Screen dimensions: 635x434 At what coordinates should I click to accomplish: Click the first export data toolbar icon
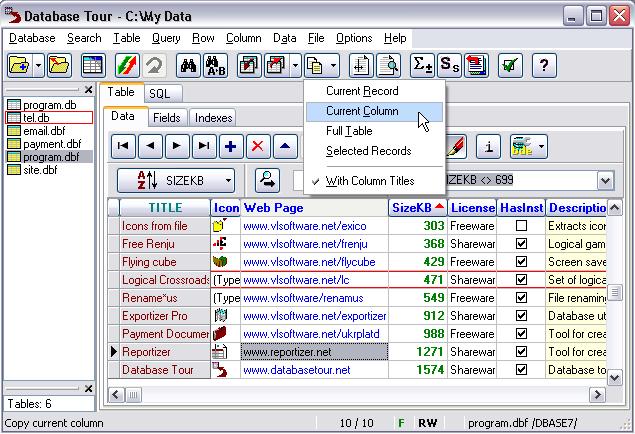249,65
